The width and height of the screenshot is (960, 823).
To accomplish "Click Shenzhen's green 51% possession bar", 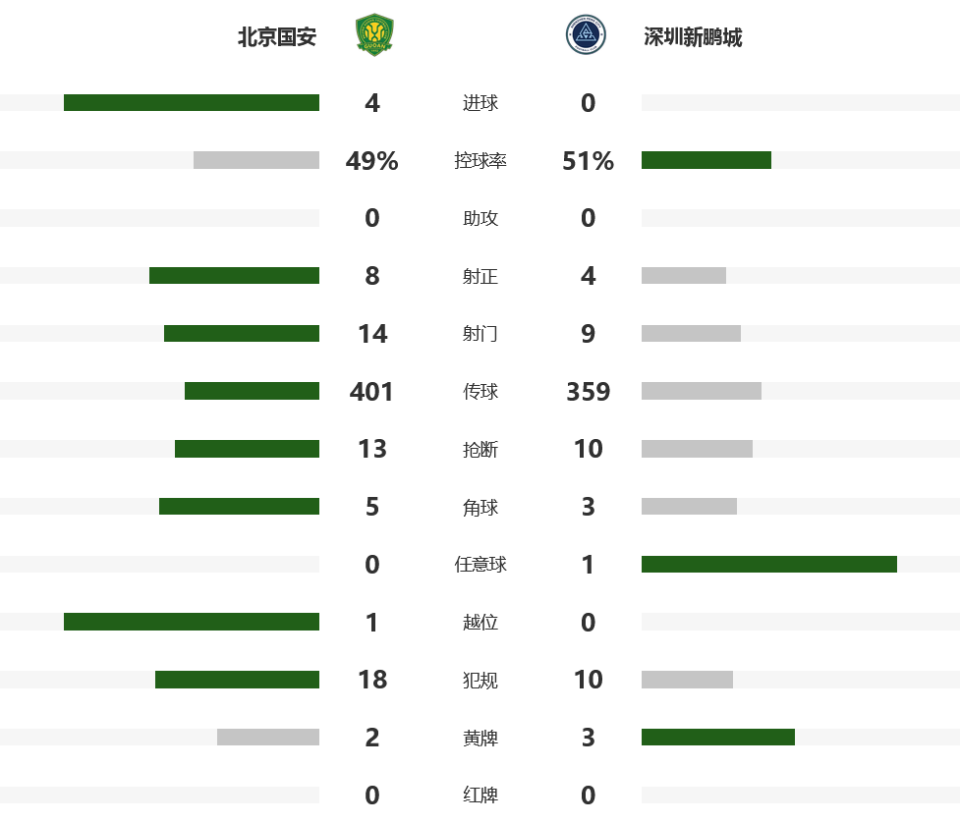I will click(x=707, y=160).
